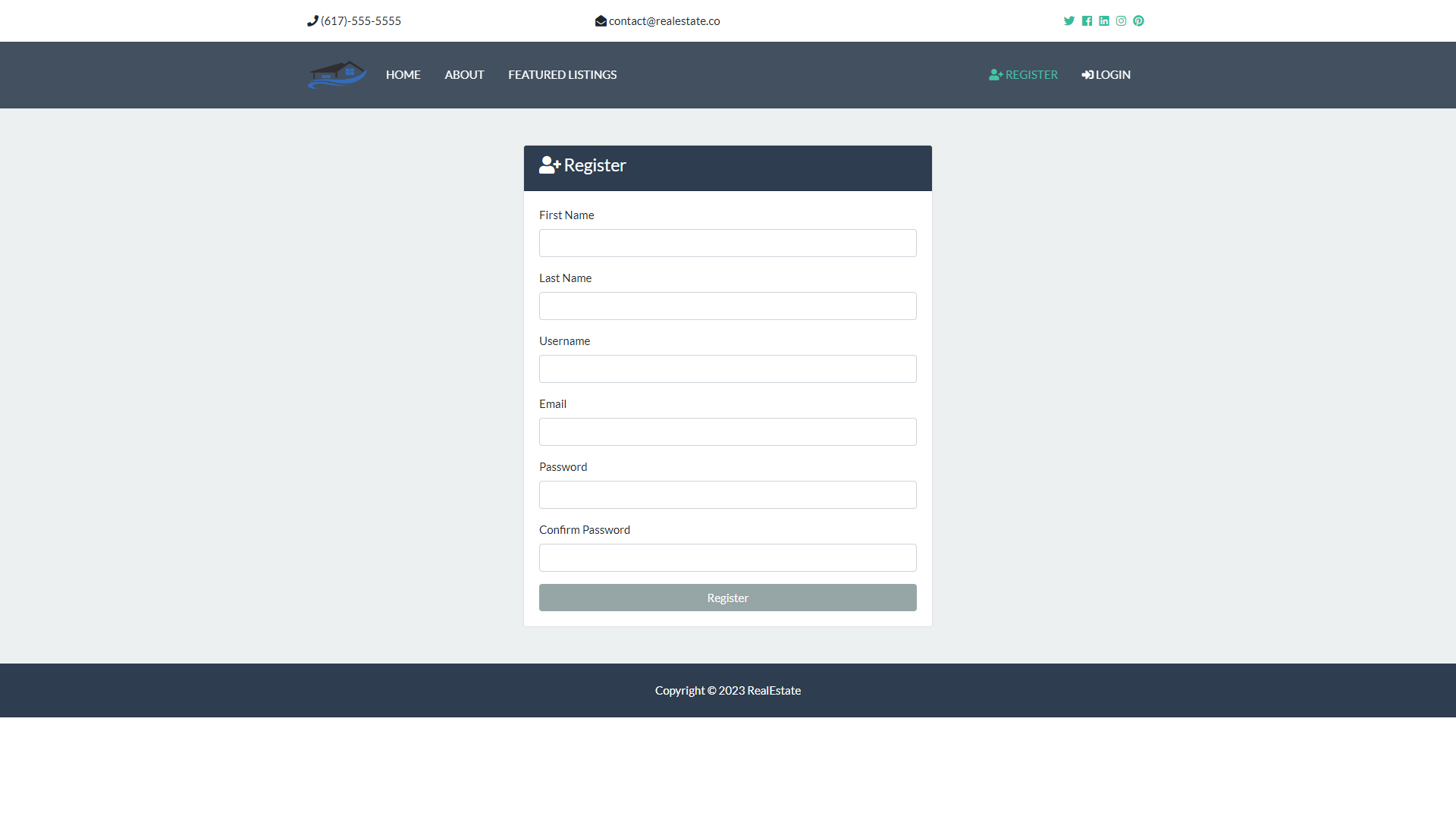Image resolution: width=1456 pixels, height=819 pixels.
Task: Select the Confirm Password input box
Action: pos(727,558)
